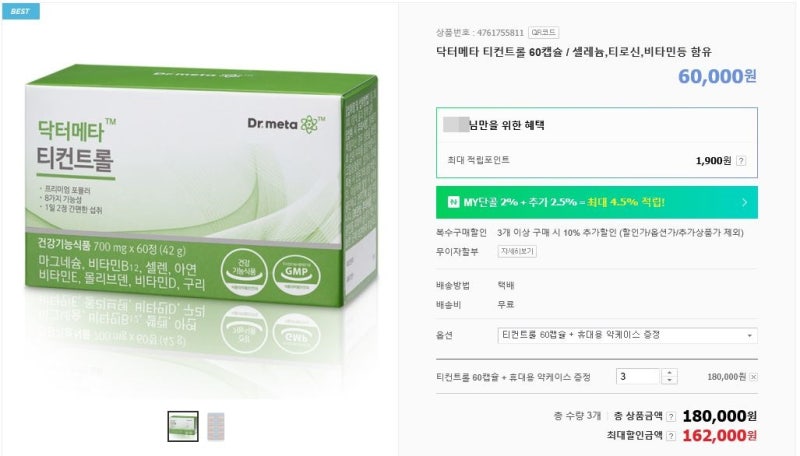This screenshot has height=456, width=800.
Task: Click the MY단골 최대 4.5% 적립 banner
Action: click(596, 202)
